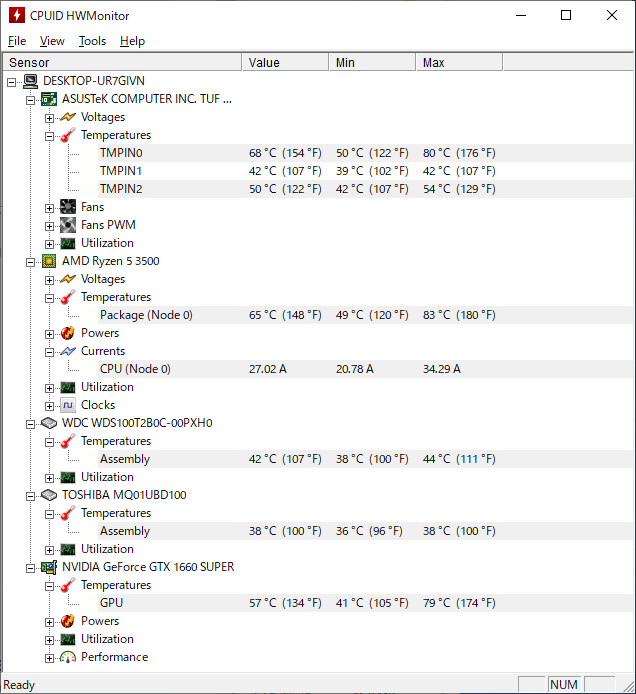Collapse the AMD Ryzen Temperatures node
Image resolution: width=636 pixels, height=694 pixels.
[x=49, y=297]
